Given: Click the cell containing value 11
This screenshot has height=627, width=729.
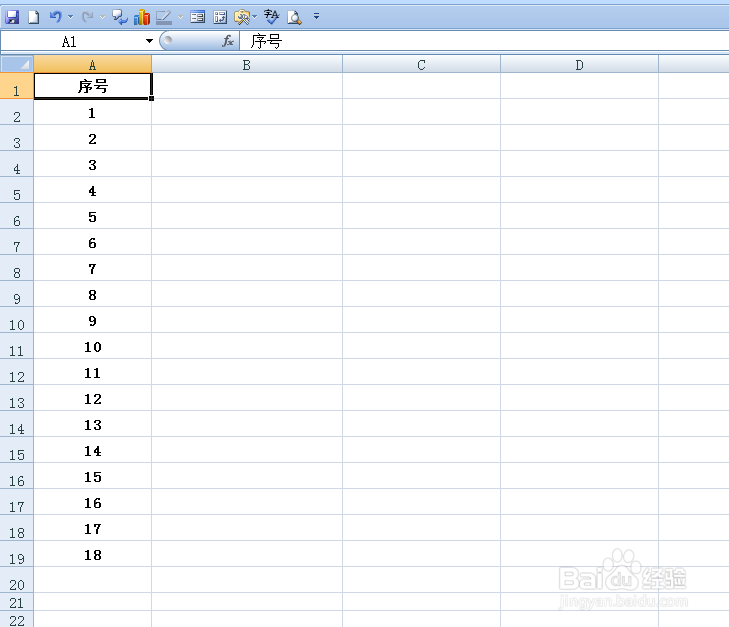Looking at the screenshot, I should (93, 372).
